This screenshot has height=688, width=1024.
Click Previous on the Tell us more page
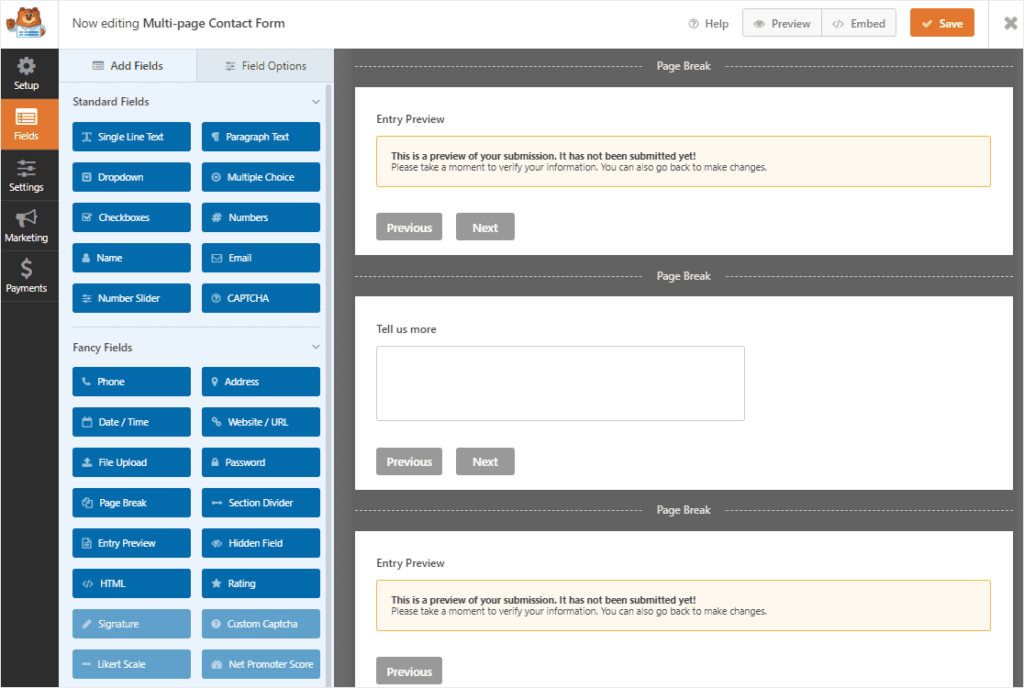point(409,461)
